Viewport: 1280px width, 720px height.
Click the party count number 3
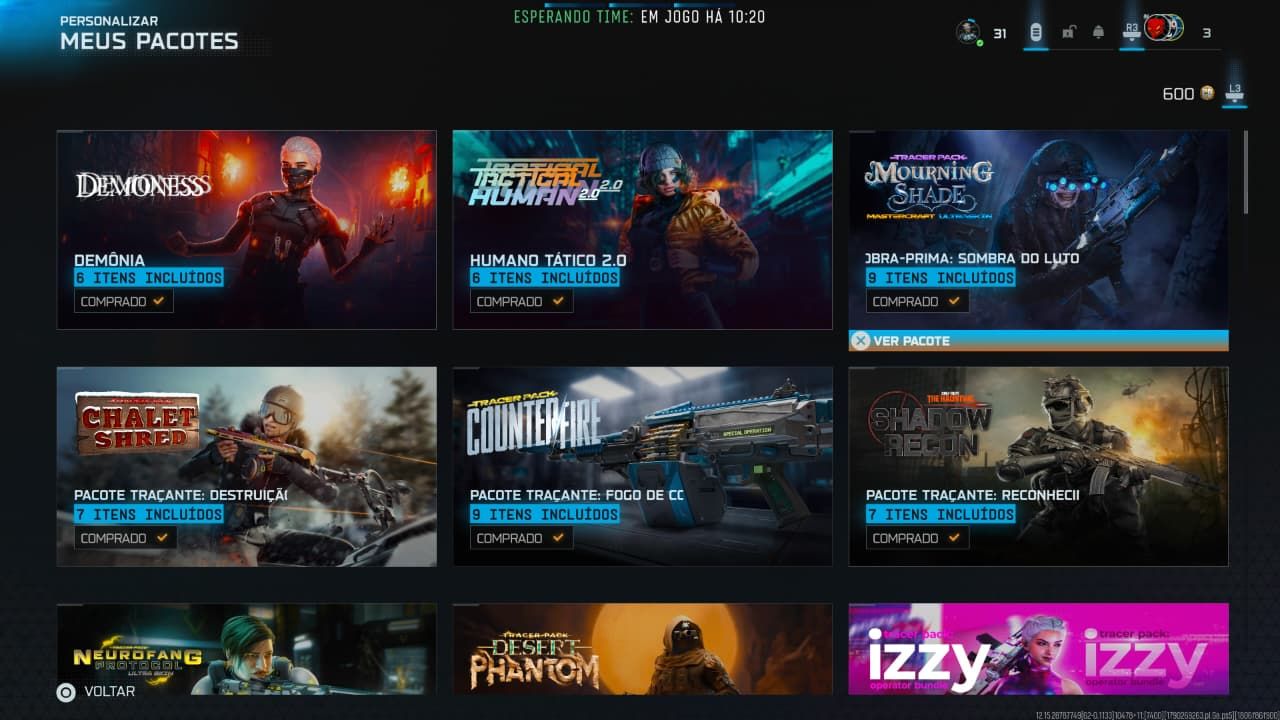pos(1206,33)
